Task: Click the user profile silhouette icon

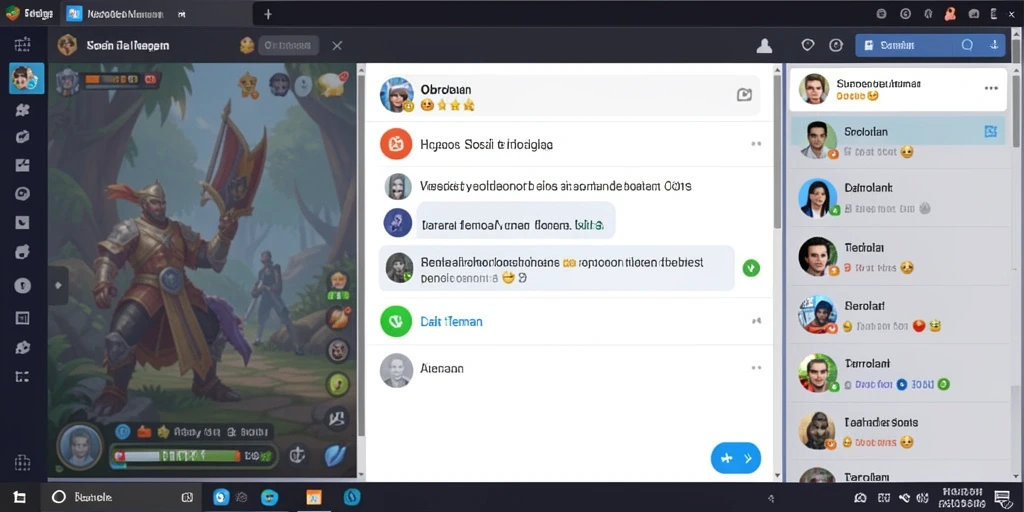Action: point(764,46)
